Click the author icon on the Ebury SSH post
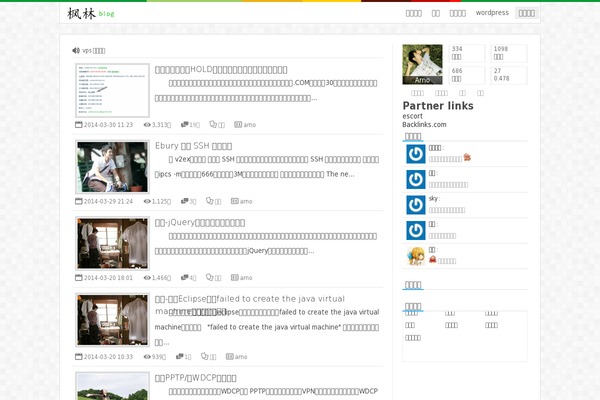 pos(235,201)
